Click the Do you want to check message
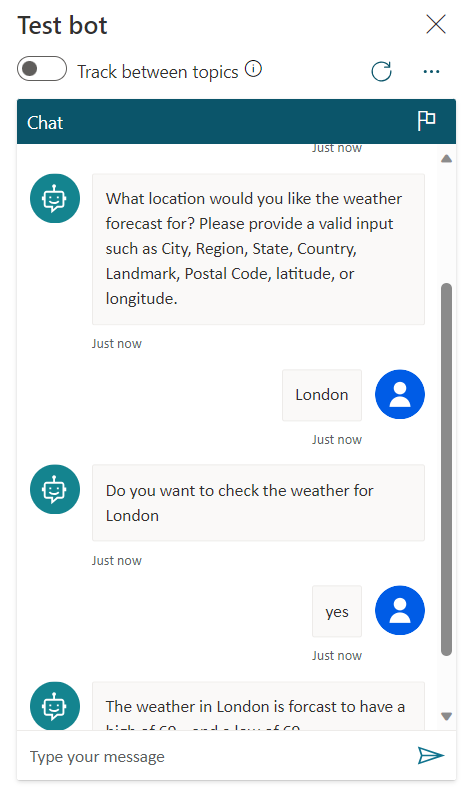Viewport: 476px width, 796px height. click(258, 503)
